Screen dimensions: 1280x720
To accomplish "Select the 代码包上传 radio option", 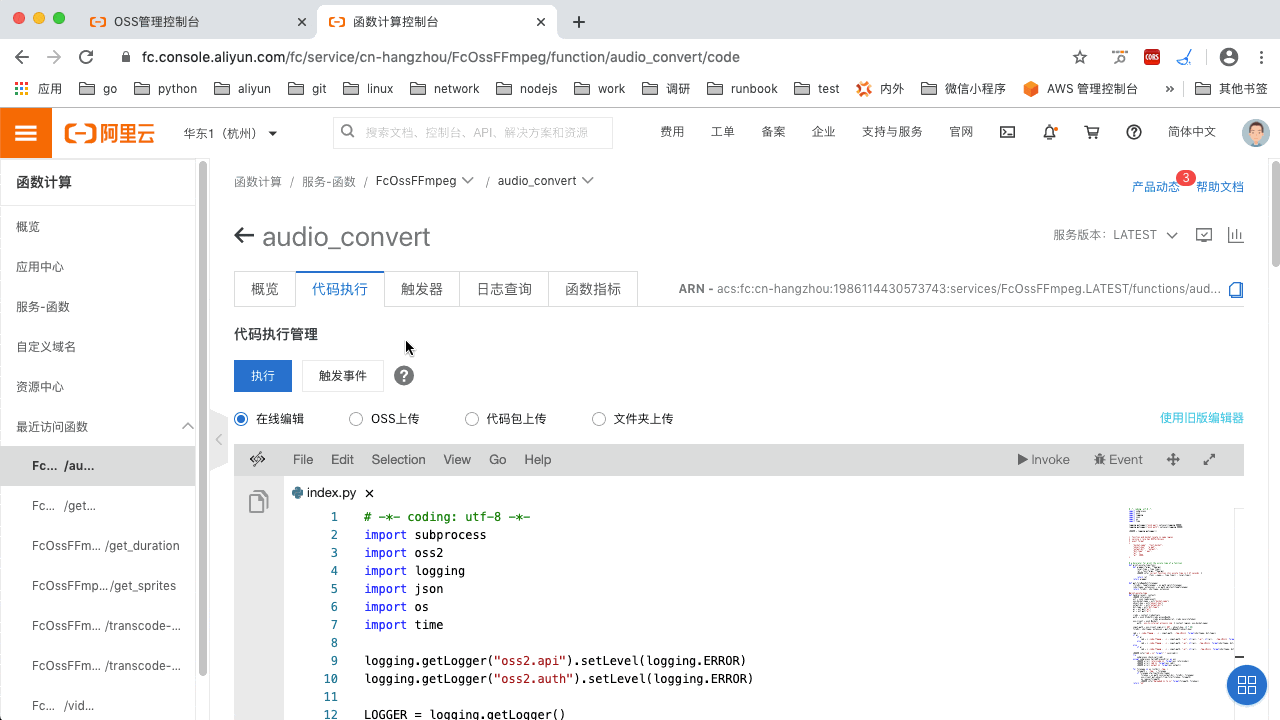I will point(472,419).
